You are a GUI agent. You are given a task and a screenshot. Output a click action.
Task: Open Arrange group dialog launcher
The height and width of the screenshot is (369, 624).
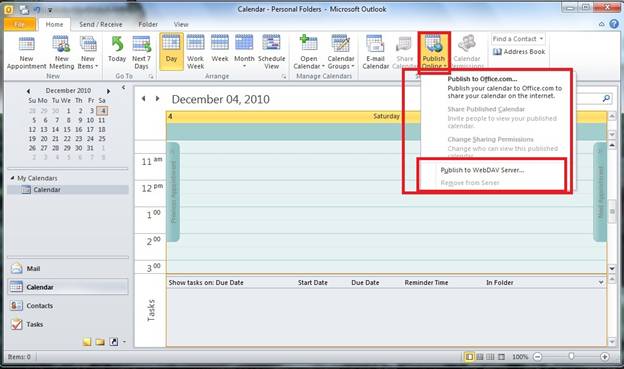(x=284, y=76)
